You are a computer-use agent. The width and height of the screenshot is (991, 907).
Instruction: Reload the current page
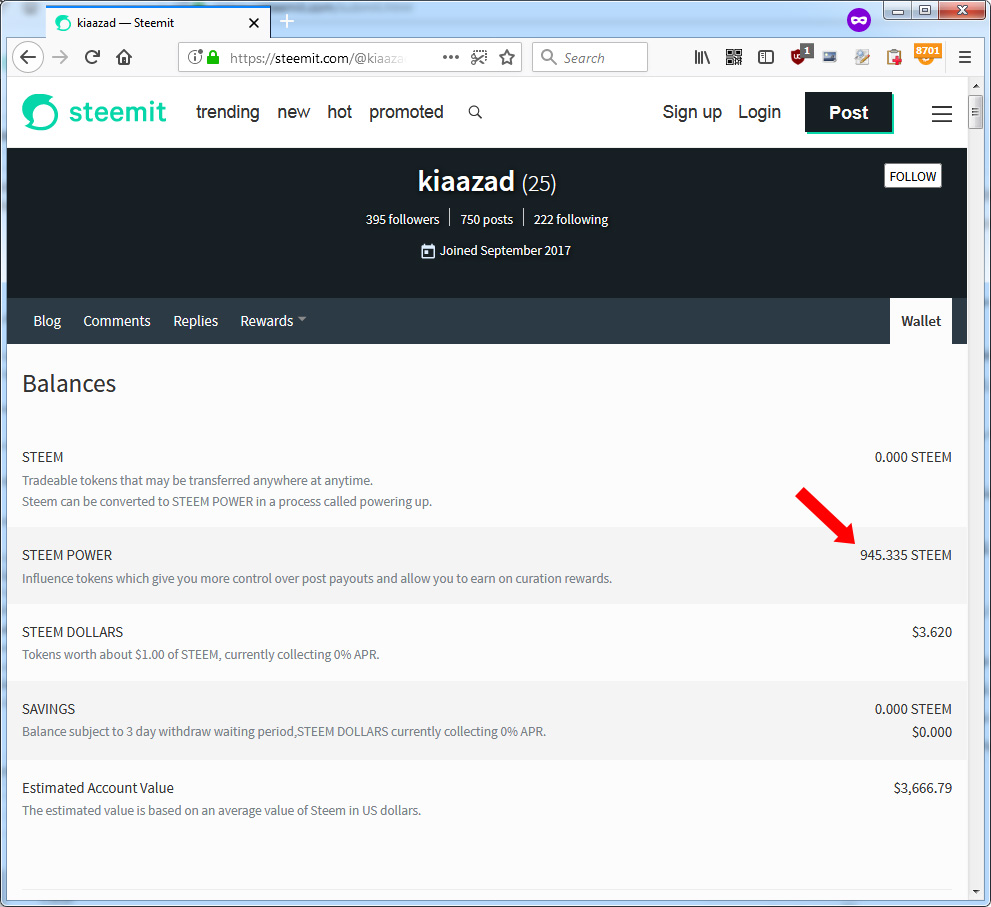point(92,58)
